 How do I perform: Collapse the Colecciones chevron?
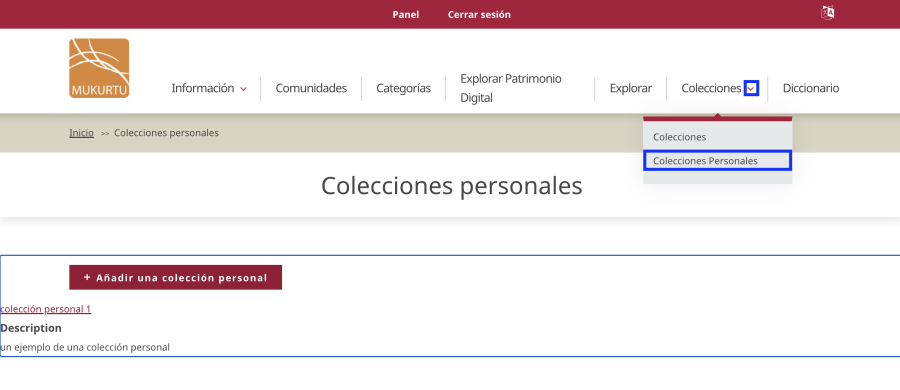coord(751,88)
